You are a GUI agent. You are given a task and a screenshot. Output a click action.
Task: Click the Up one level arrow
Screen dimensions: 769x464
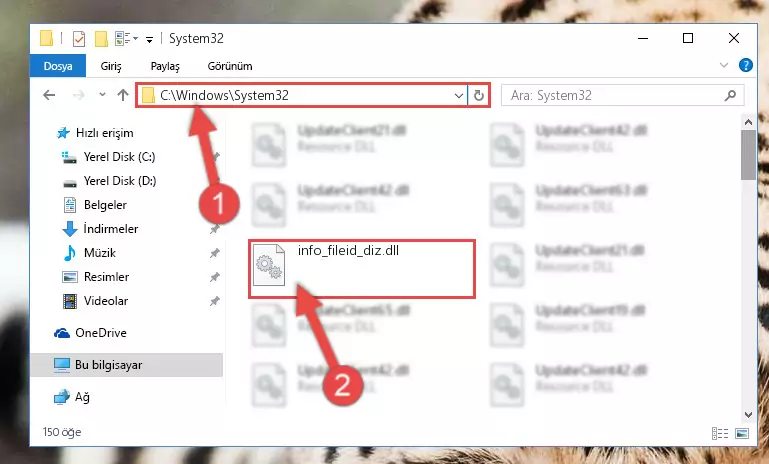[123, 95]
